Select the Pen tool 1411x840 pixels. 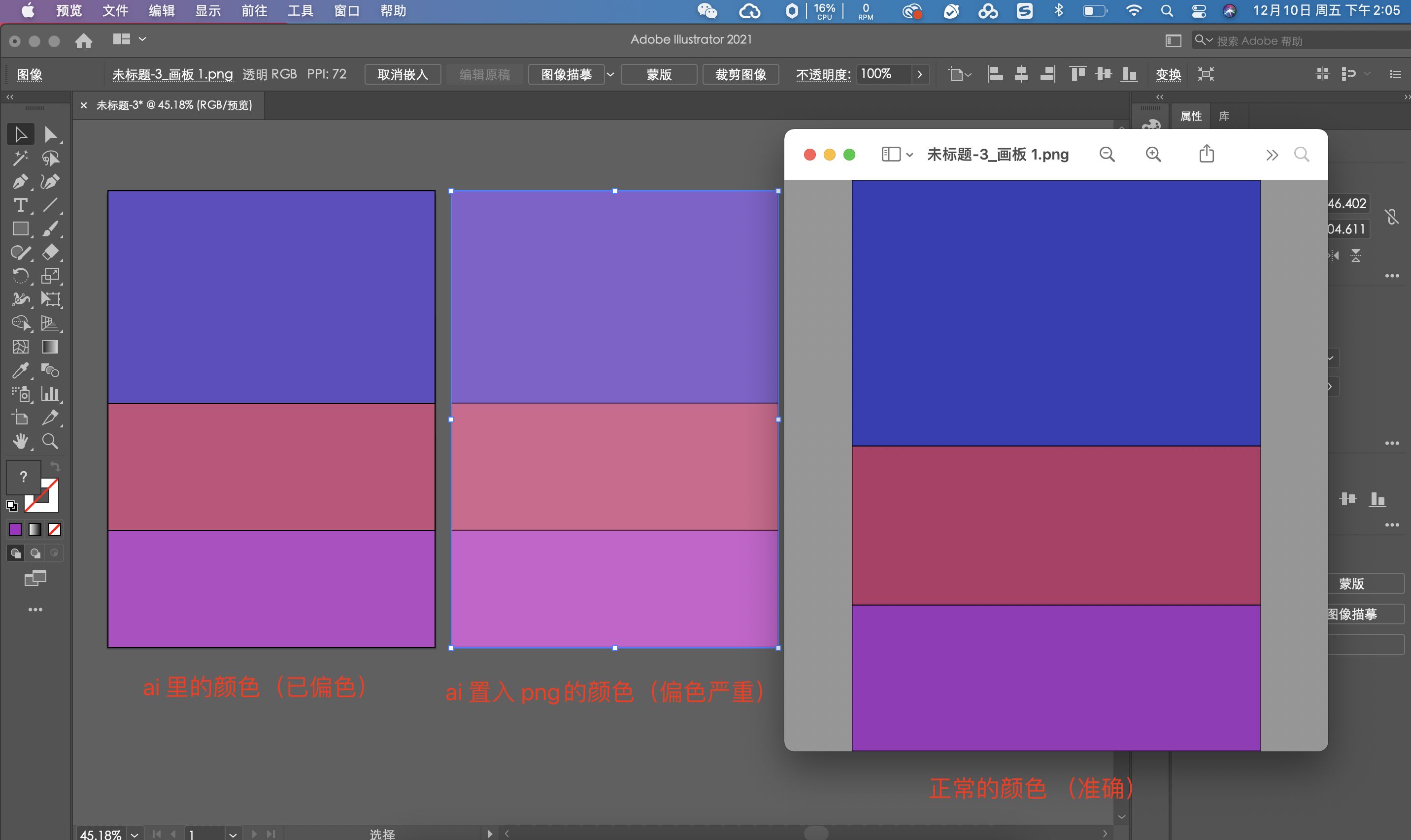(20, 182)
